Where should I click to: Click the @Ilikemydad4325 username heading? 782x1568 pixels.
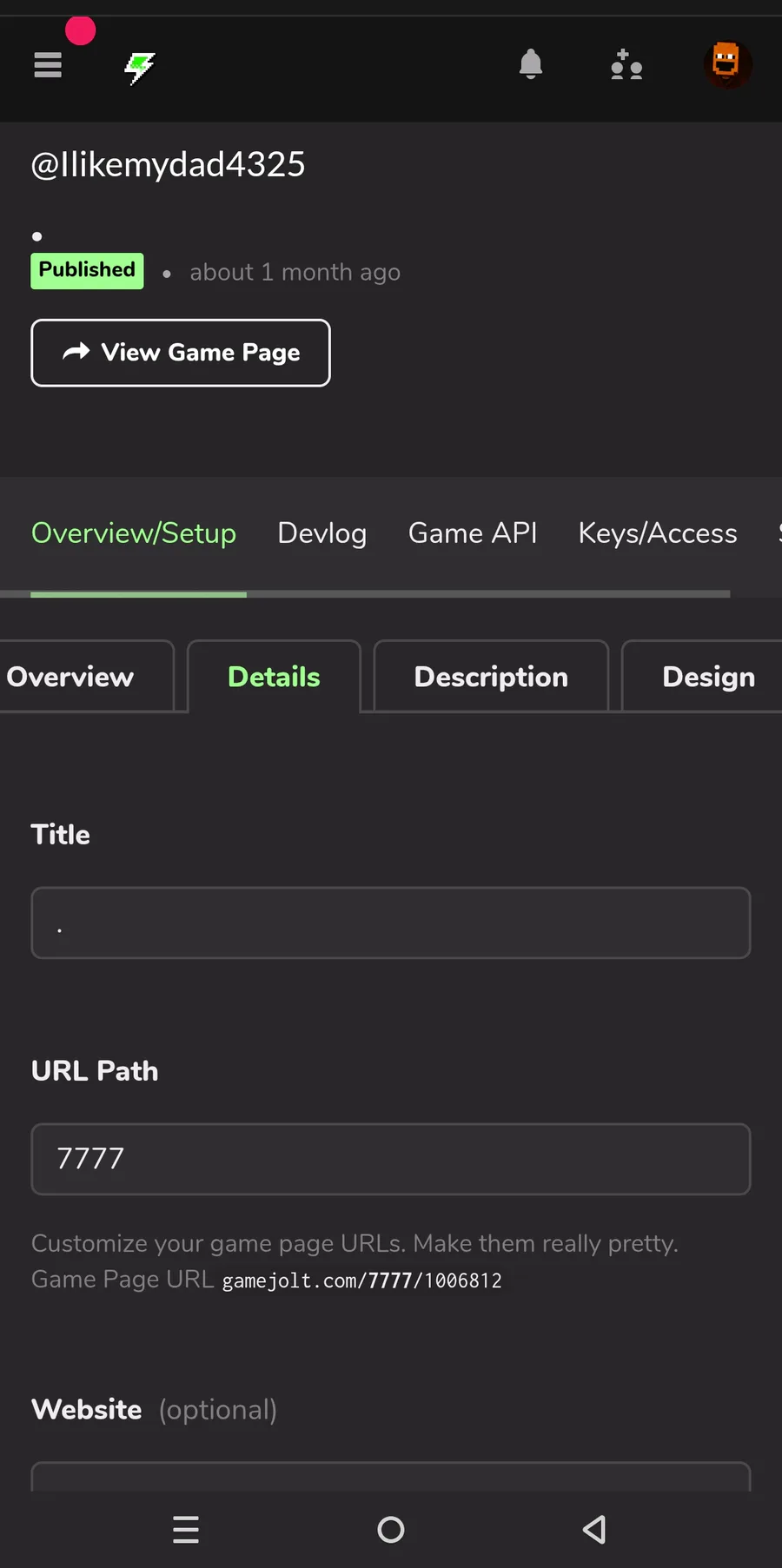[x=169, y=164]
